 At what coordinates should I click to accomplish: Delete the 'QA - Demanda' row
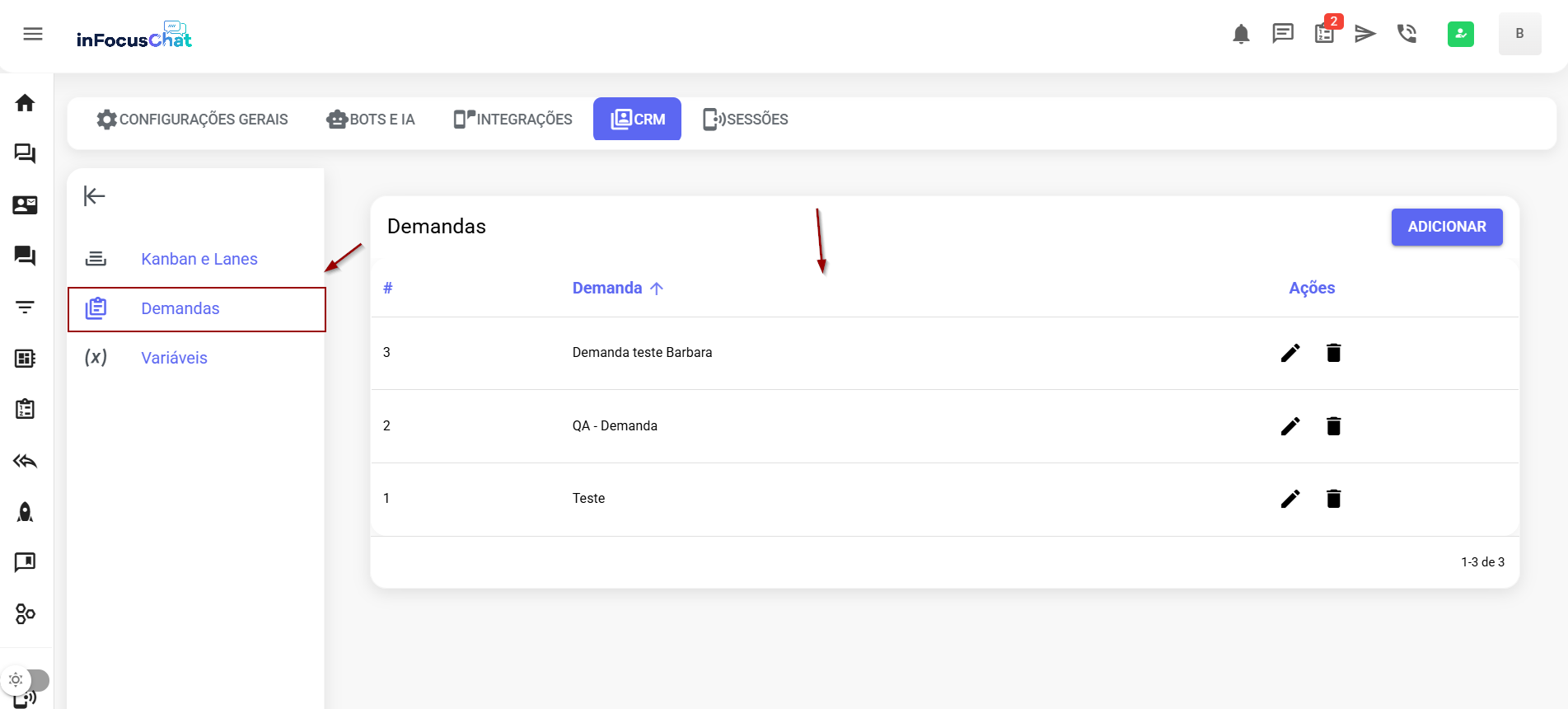[x=1333, y=426]
